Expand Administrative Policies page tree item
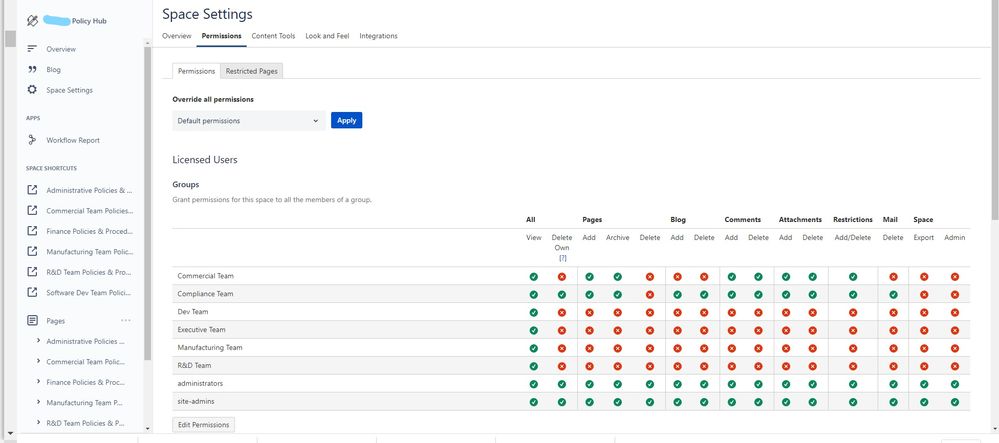Image resolution: width=999 pixels, height=443 pixels. [38, 341]
